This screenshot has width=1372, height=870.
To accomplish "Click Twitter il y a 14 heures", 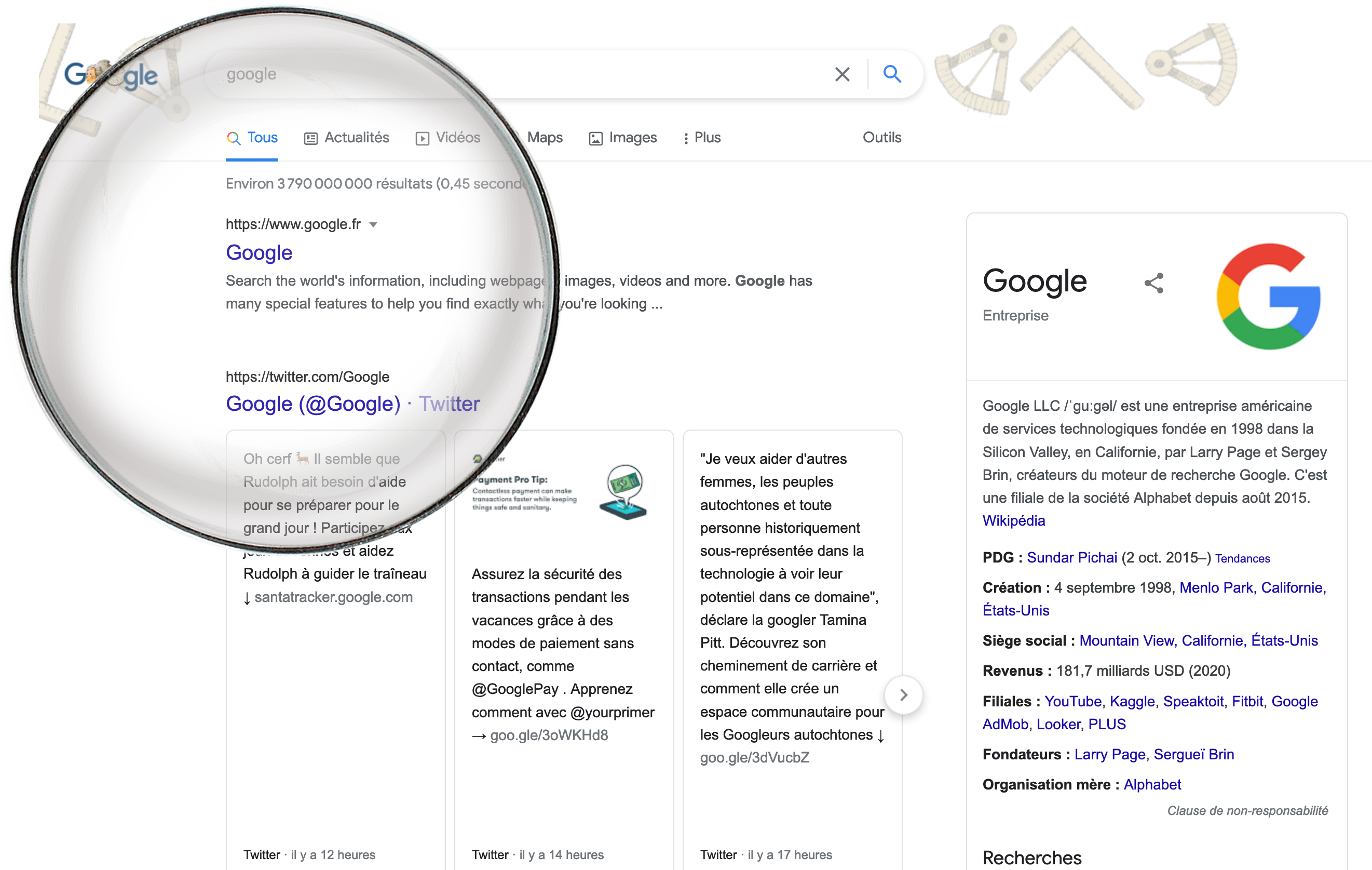I will tap(537, 854).
